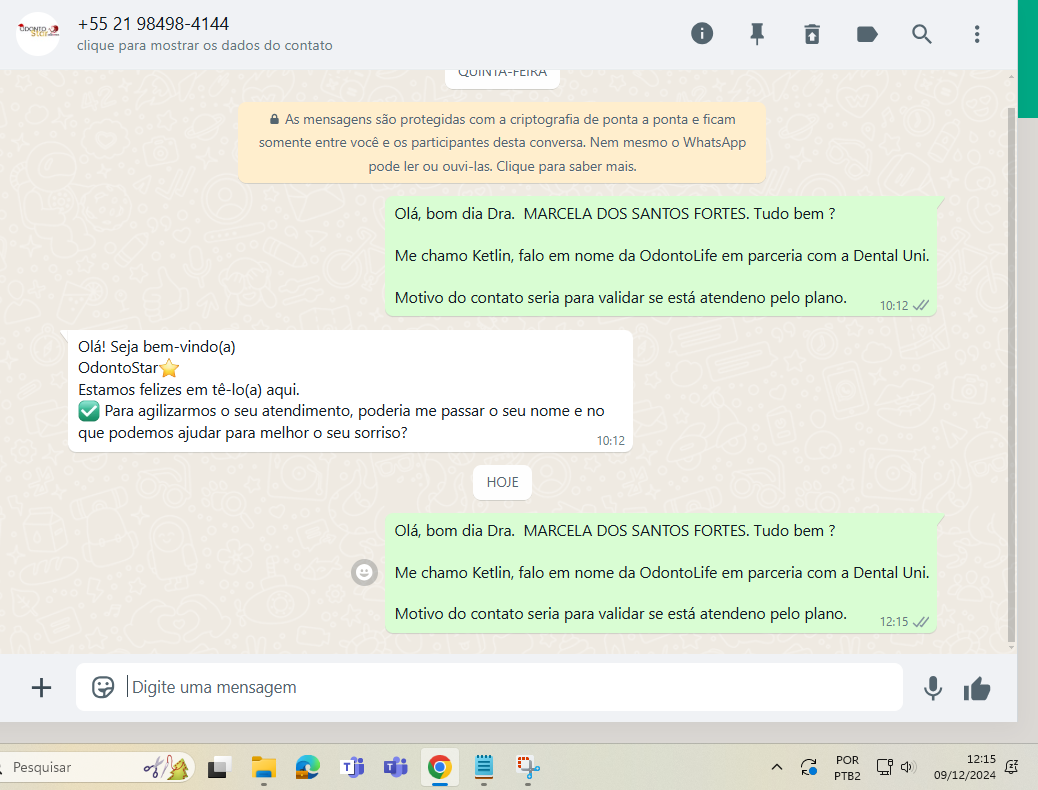
Task: Click the encryption notice to learn more
Action: tap(502, 142)
